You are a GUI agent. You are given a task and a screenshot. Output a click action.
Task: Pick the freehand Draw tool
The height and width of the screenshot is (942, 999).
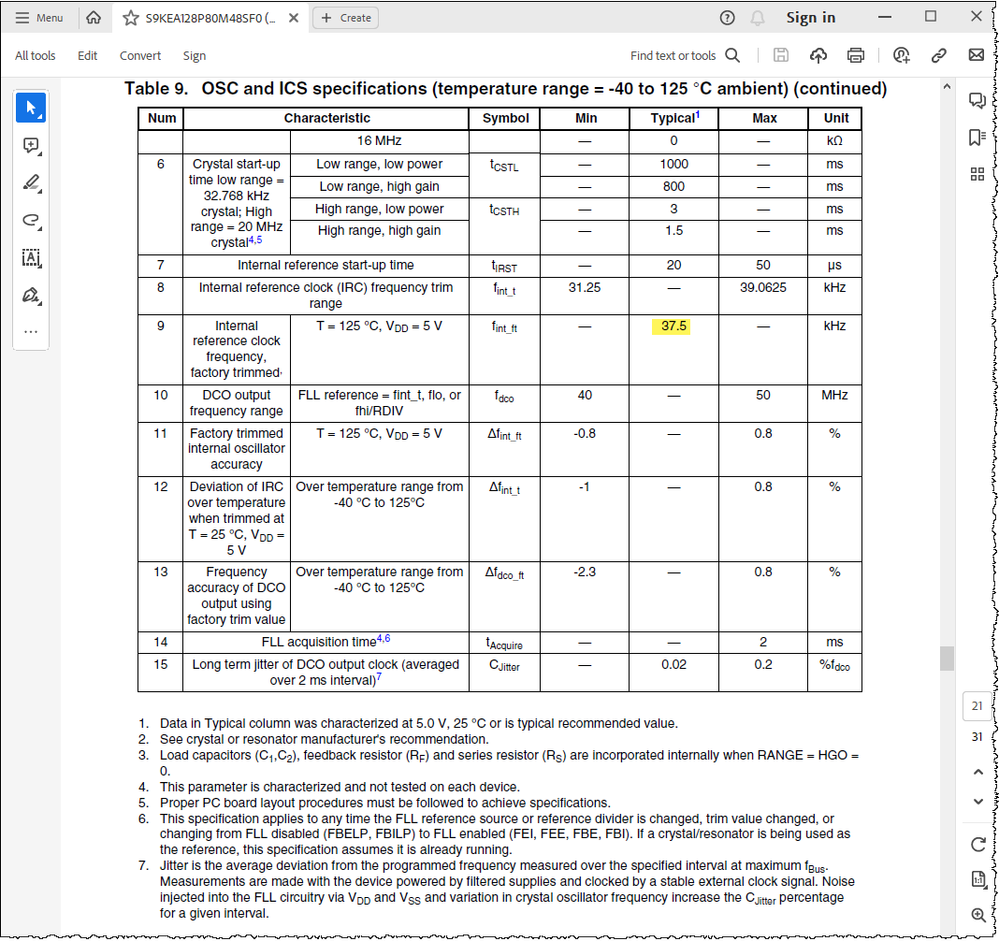point(31,219)
